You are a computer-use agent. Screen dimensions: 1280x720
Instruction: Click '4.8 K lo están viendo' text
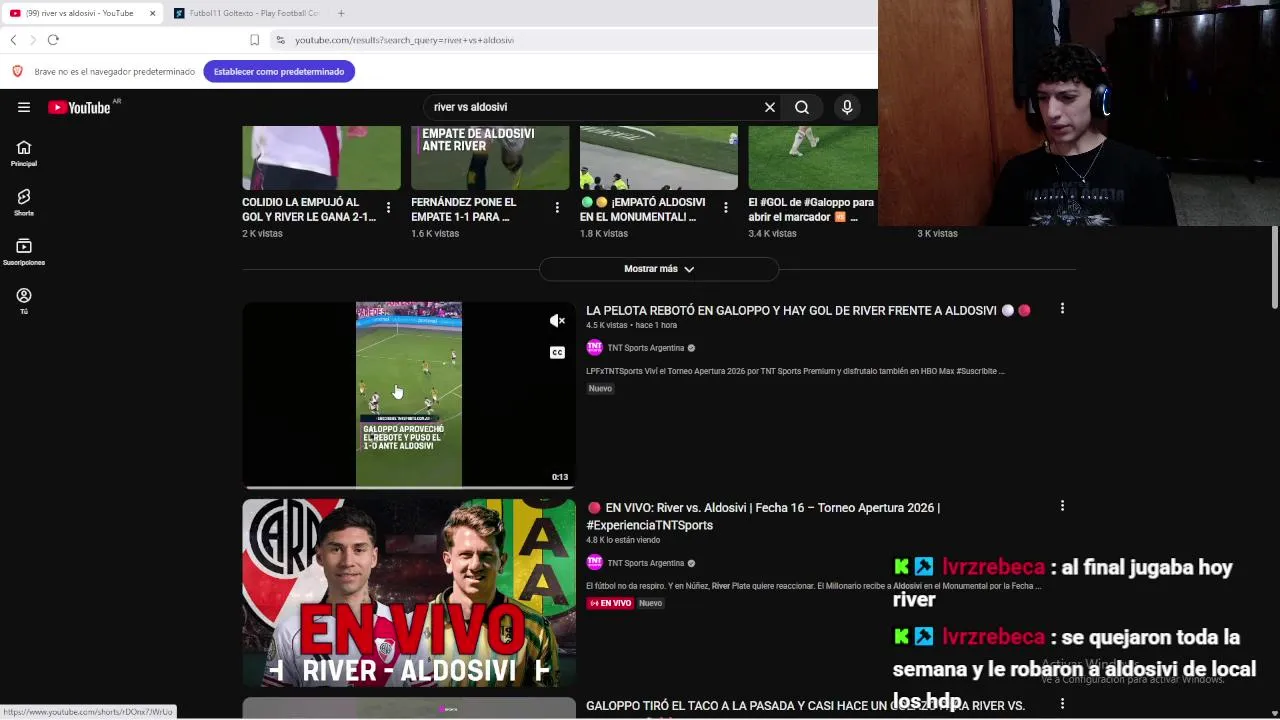tap(623, 540)
